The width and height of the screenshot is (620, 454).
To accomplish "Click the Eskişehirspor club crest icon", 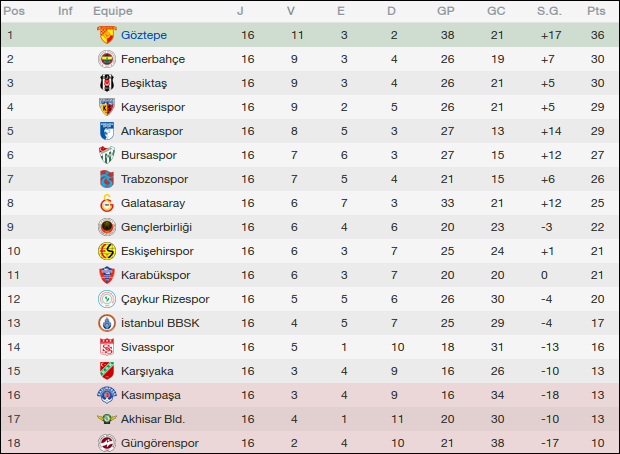I will (107, 251).
